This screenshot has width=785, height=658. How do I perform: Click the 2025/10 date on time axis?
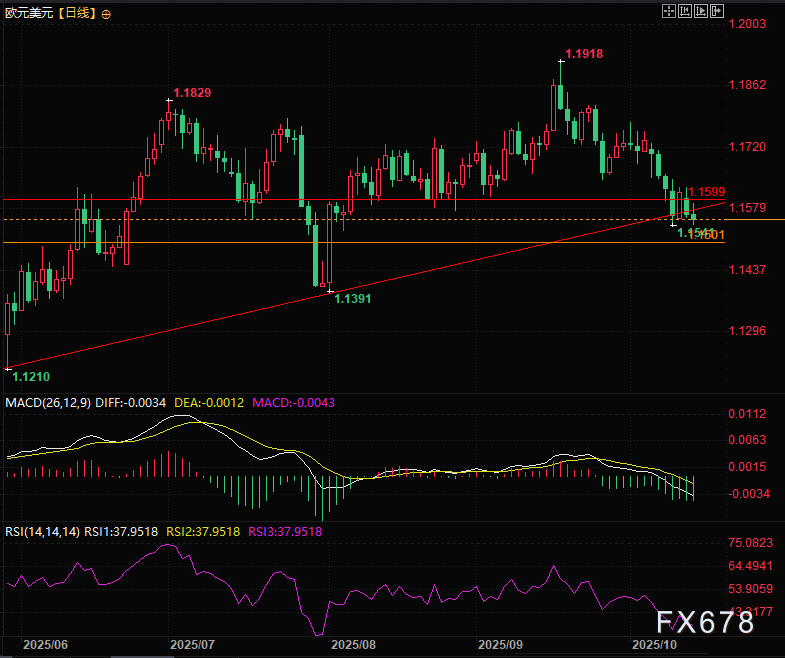click(656, 646)
